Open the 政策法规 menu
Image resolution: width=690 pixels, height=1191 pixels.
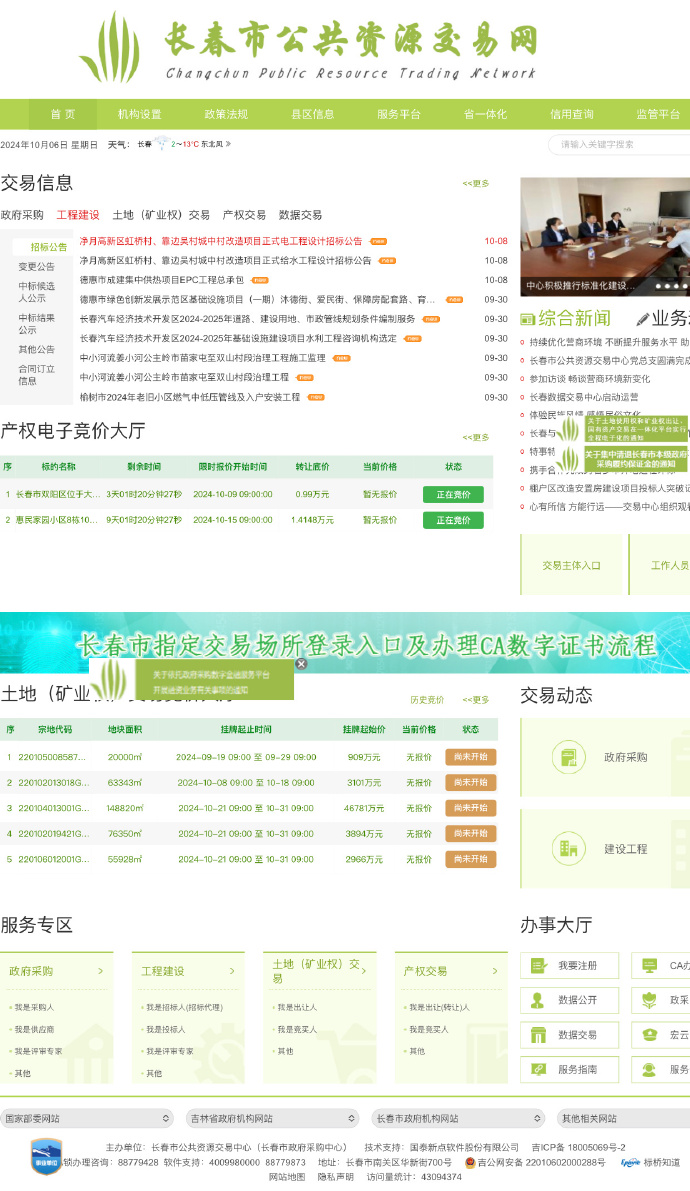(226, 114)
